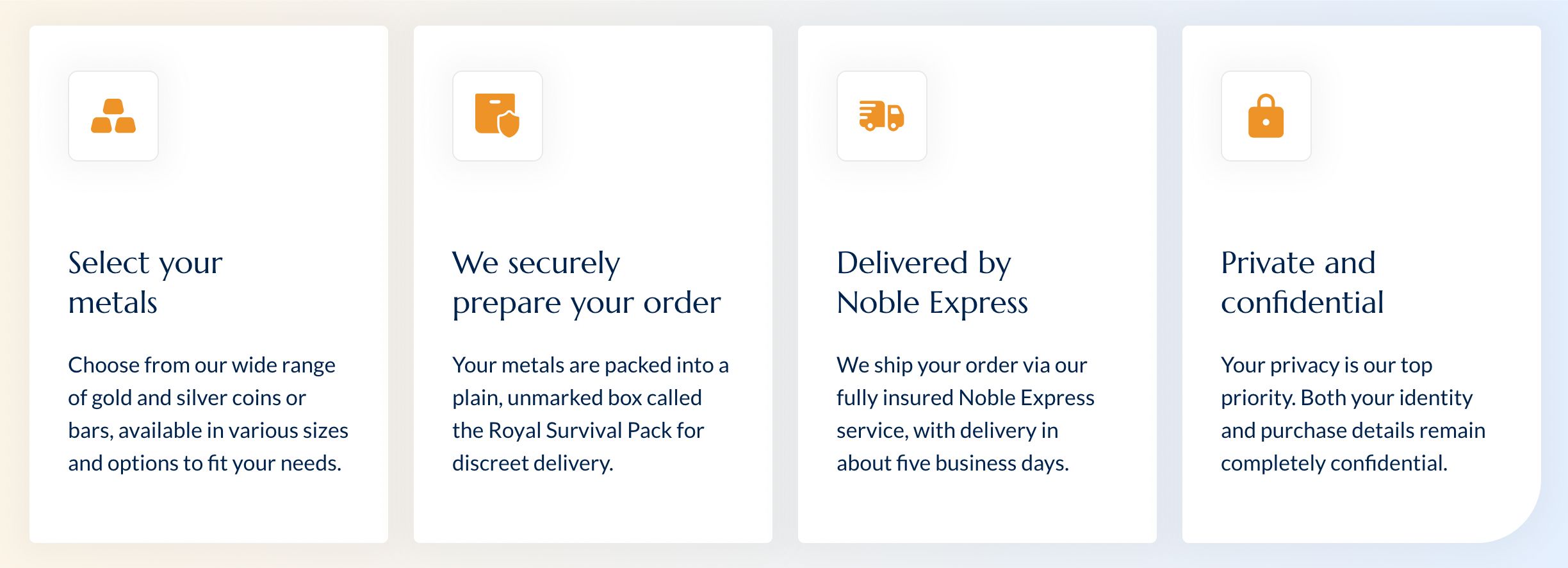
Task: Click the gold bars icon
Action: pos(113,116)
